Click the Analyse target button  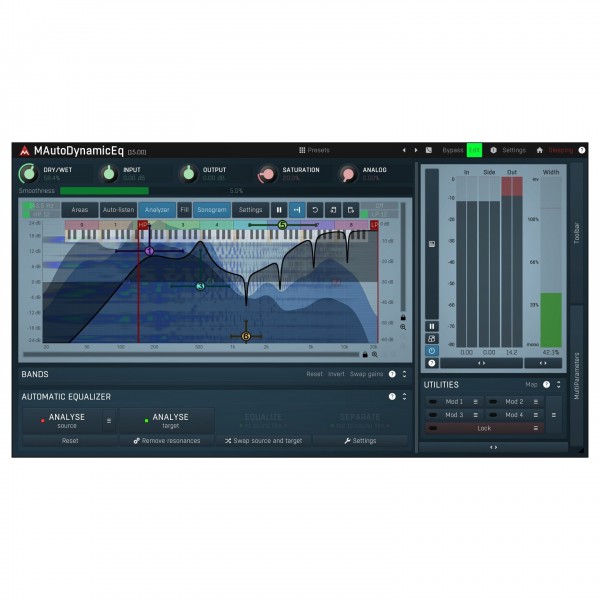[x=167, y=421]
